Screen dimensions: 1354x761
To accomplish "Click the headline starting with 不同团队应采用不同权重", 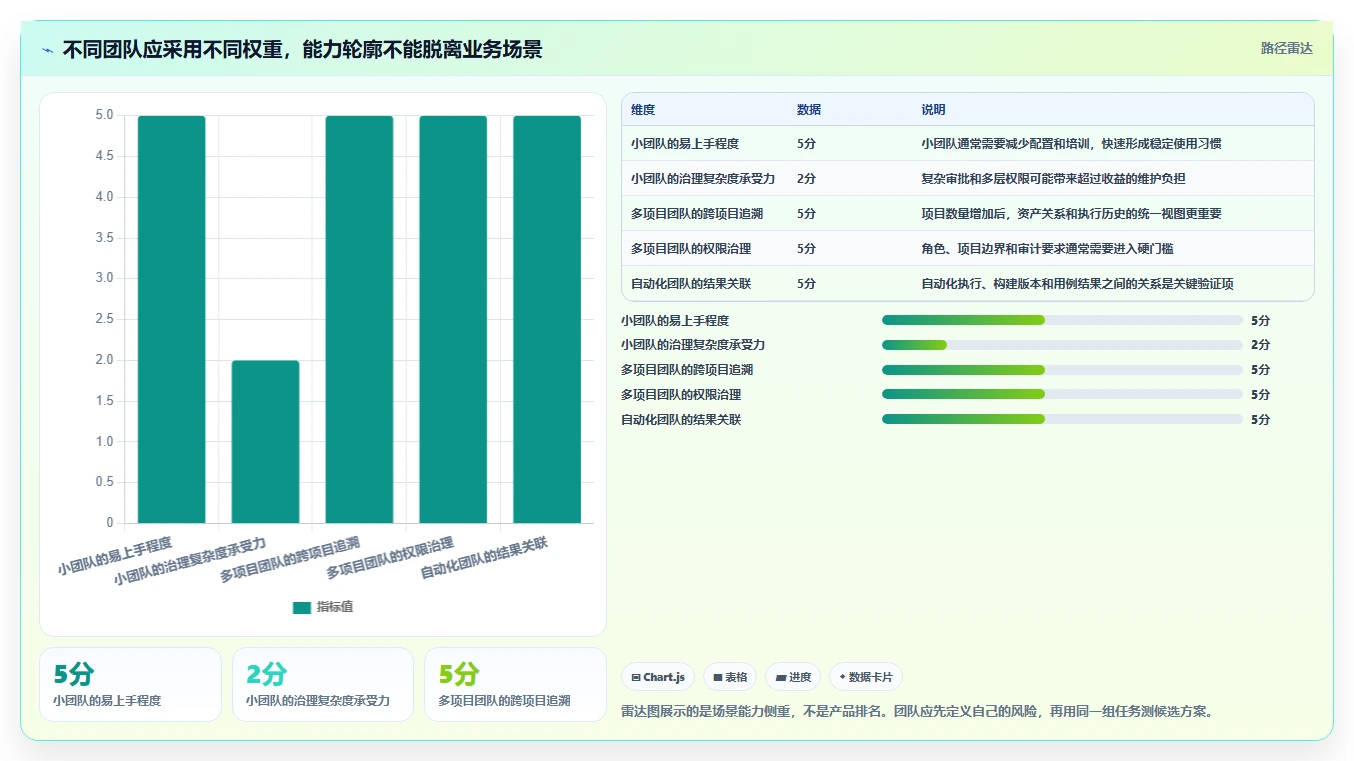I will point(302,49).
